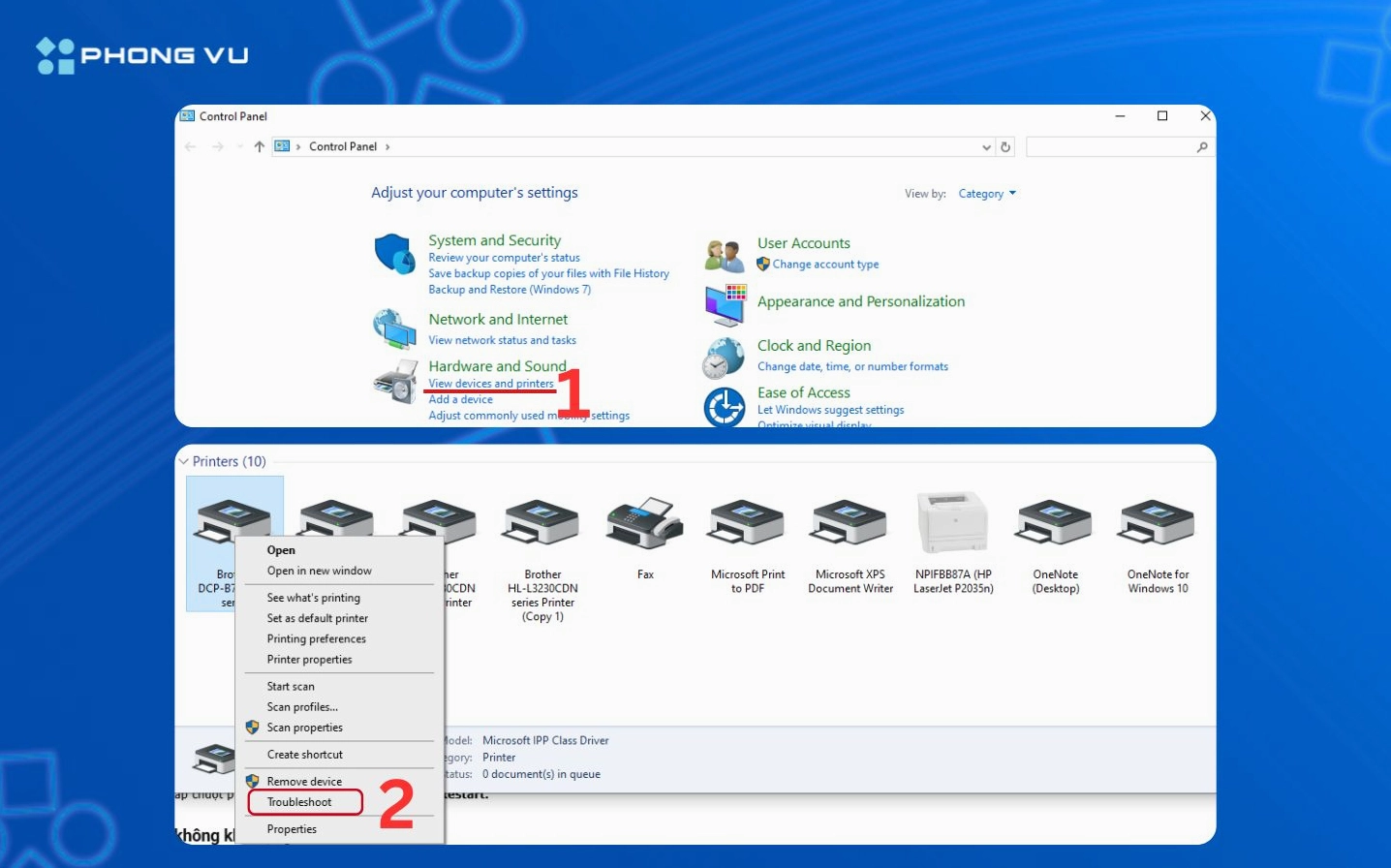This screenshot has width=1391, height=868.
Task: Select the Microsoft Print to PDF printer
Action: click(x=747, y=524)
